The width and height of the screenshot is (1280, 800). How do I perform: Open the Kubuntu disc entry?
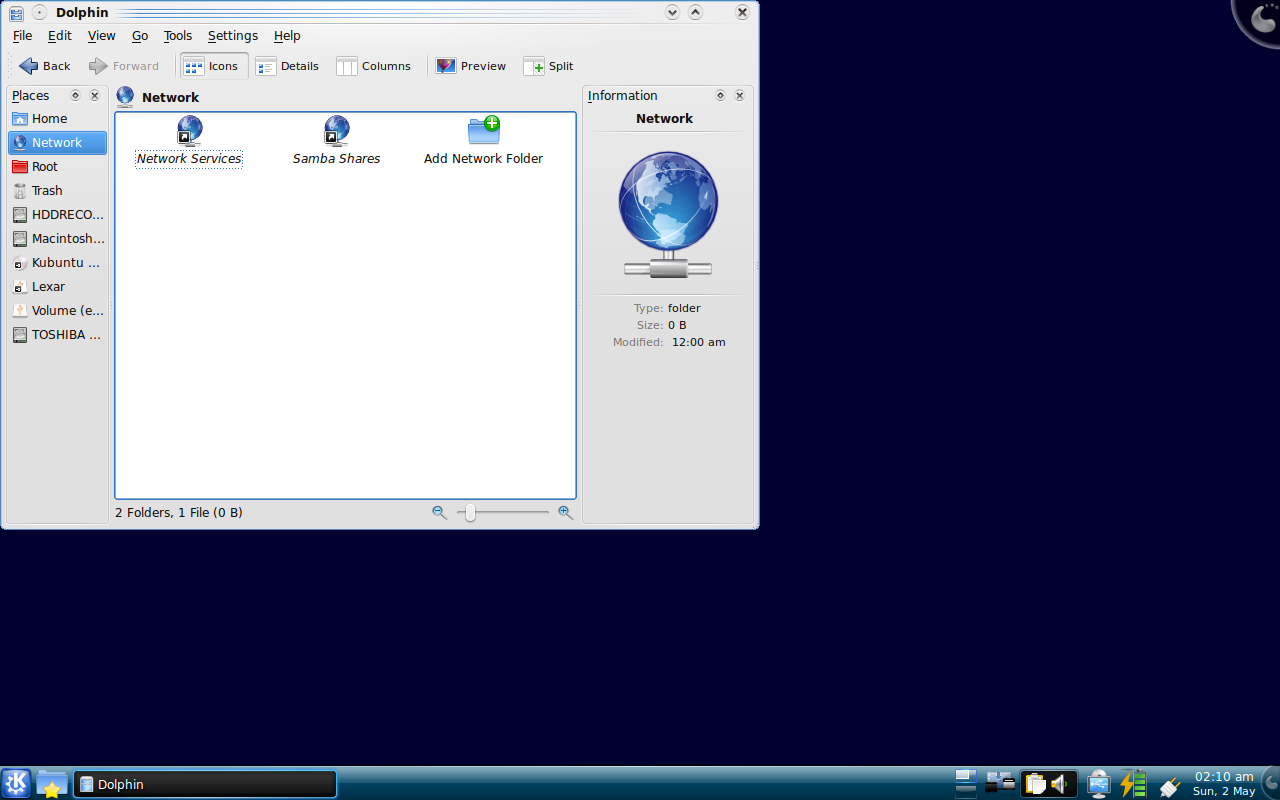click(57, 262)
